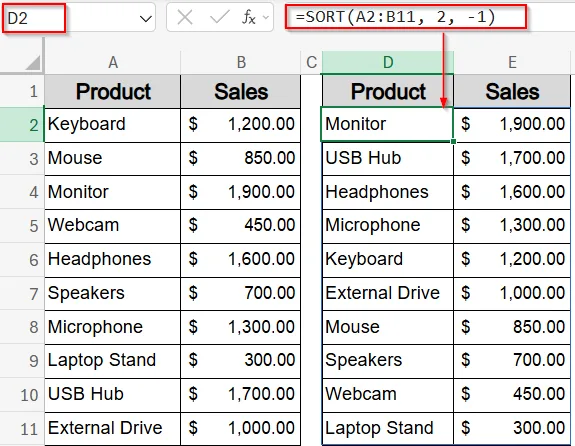The height and width of the screenshot is (446, 575).
Task: Select the Webcam cell in column A
Action: tap(113, 226)
